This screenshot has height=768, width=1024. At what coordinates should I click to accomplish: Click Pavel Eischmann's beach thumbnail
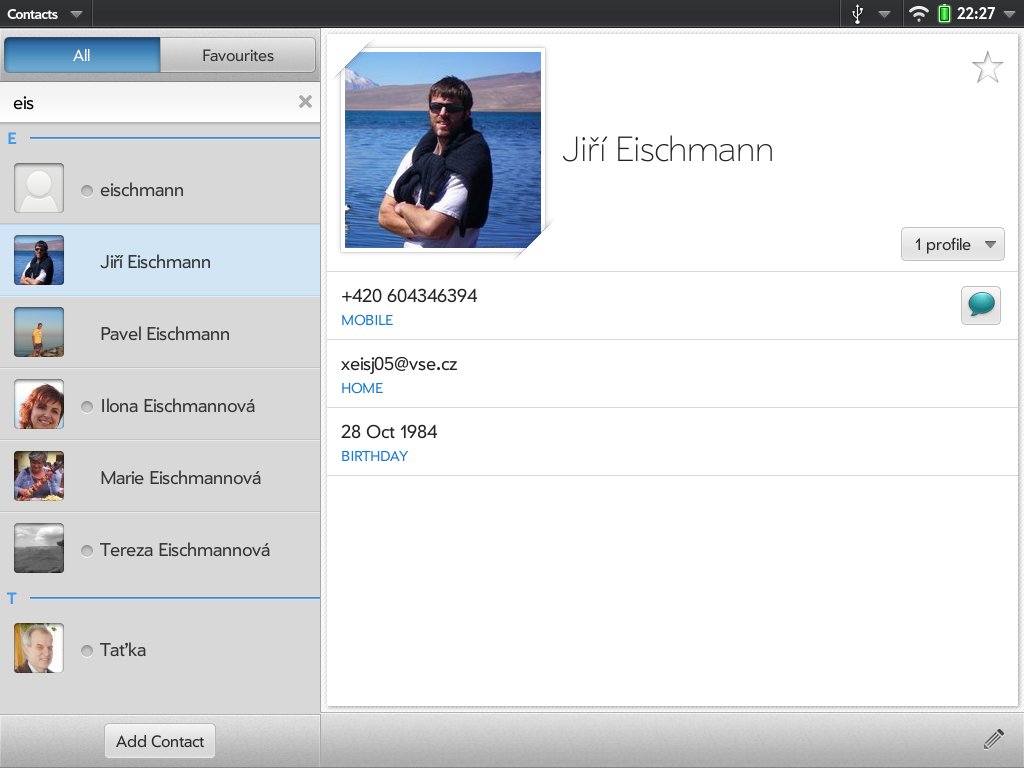point(39,332)
